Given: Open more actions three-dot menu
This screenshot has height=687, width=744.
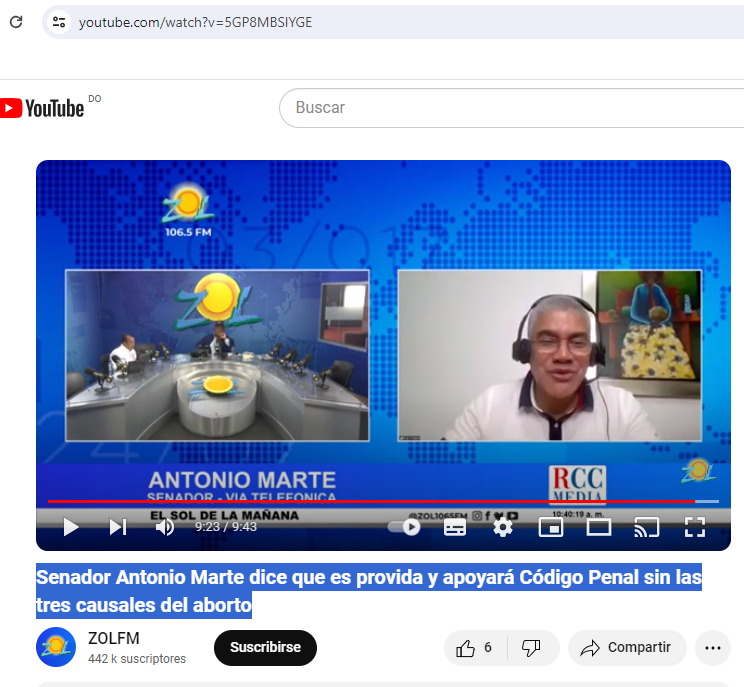Looking at the screenshot, I should click(713, 648).
